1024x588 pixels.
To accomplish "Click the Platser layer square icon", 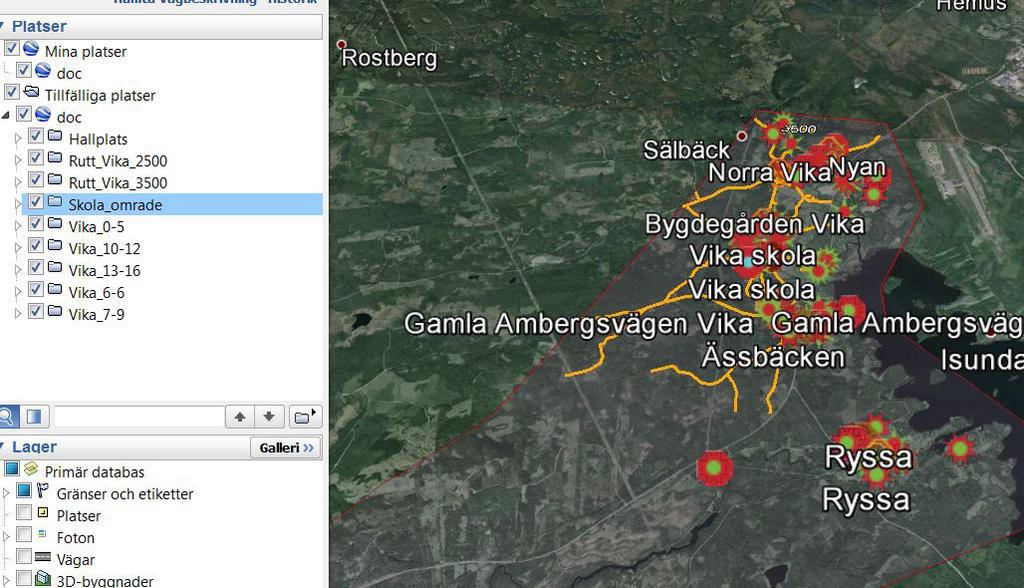I will point(42,512).
